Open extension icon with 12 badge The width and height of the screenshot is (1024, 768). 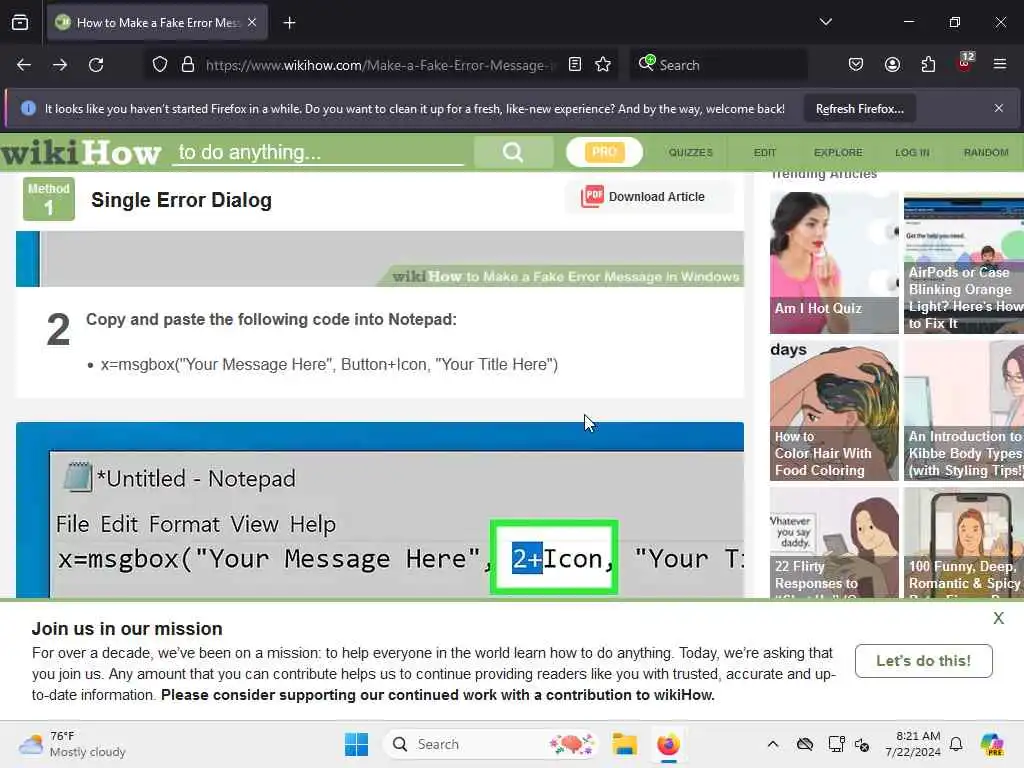[965, 63]
